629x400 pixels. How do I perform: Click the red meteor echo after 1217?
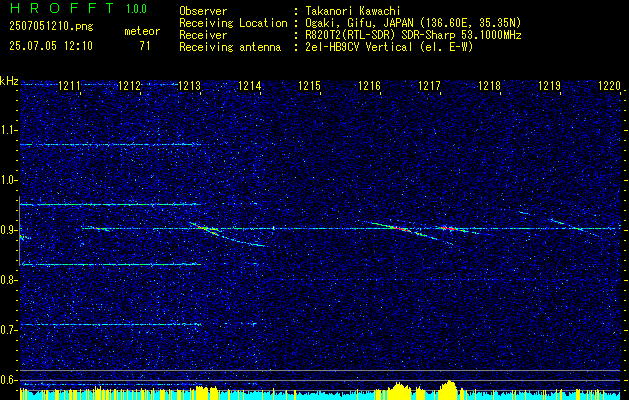pos(449,229)
